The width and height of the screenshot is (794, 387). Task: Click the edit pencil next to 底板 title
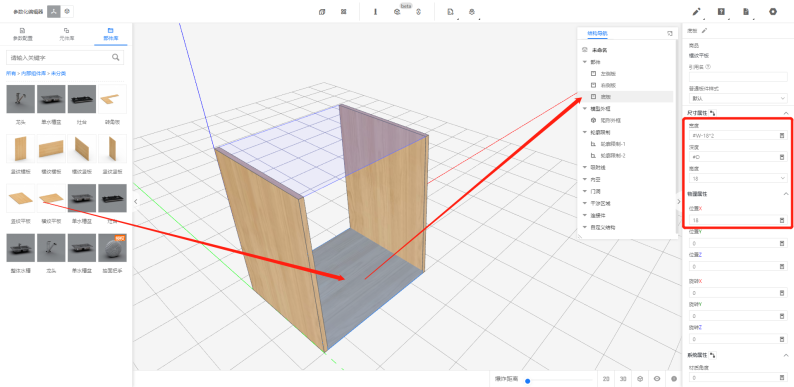pos(704,30)
